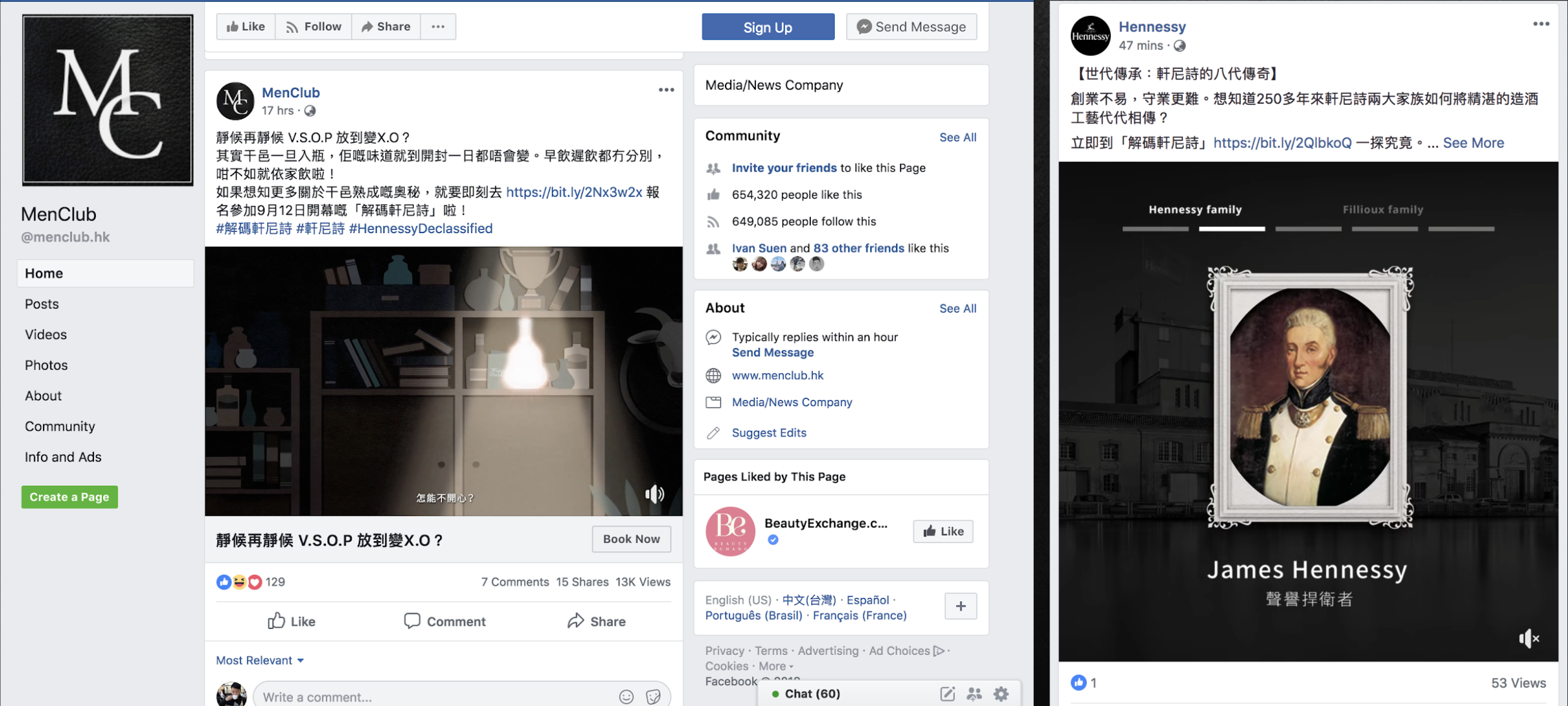Image resolution: width=1568 pixels, height=706 pixels.
Task: Open the About sidebar item
Action: coord(43,396)
